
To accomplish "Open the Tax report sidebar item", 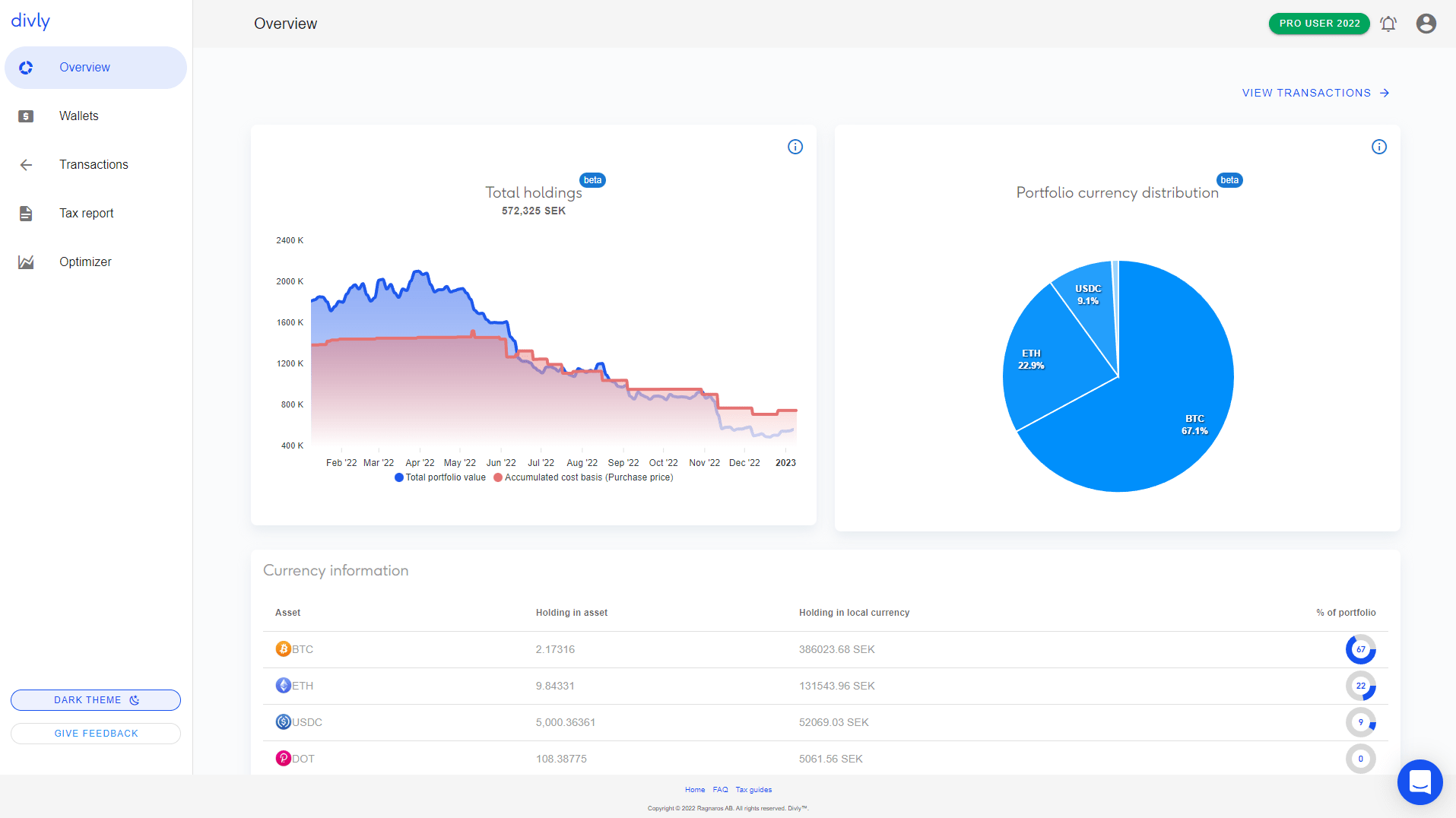I will (96, 214).
